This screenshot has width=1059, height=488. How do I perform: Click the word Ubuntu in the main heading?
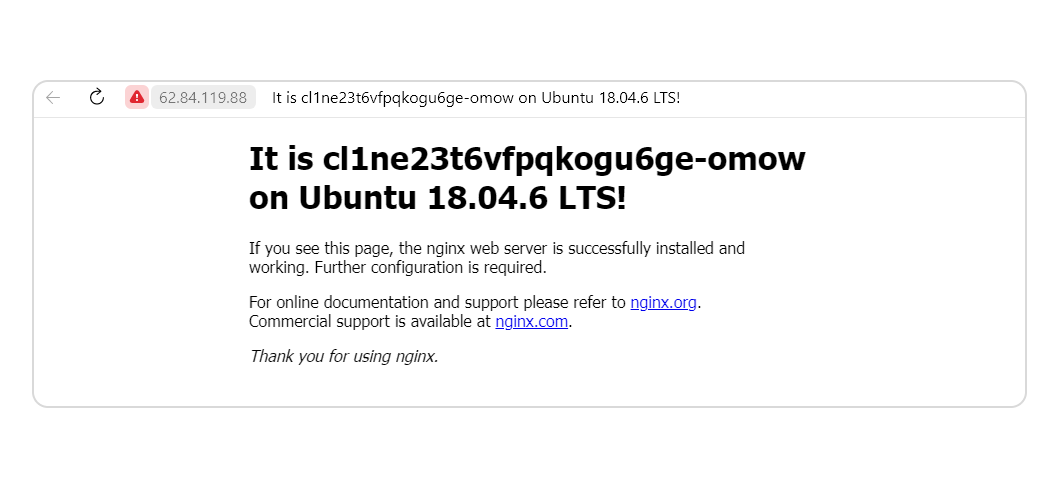(x=357, y=198)
